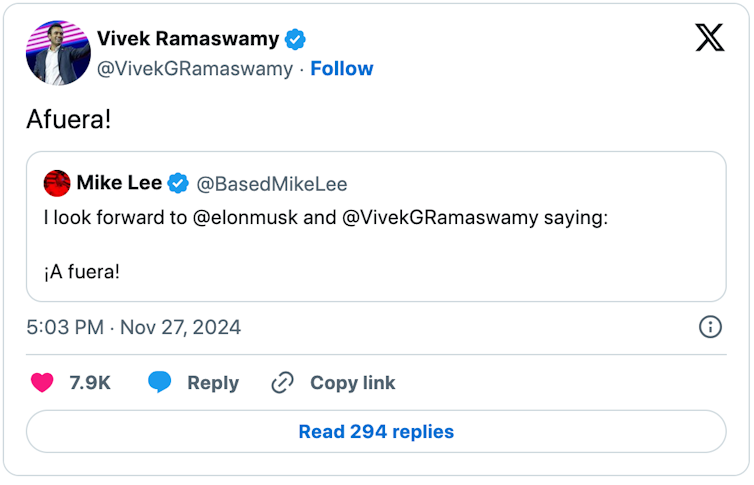The height and width of the screenshot is (485, 754).
Task: Click the Reply label
Action: tap(213, 382)
